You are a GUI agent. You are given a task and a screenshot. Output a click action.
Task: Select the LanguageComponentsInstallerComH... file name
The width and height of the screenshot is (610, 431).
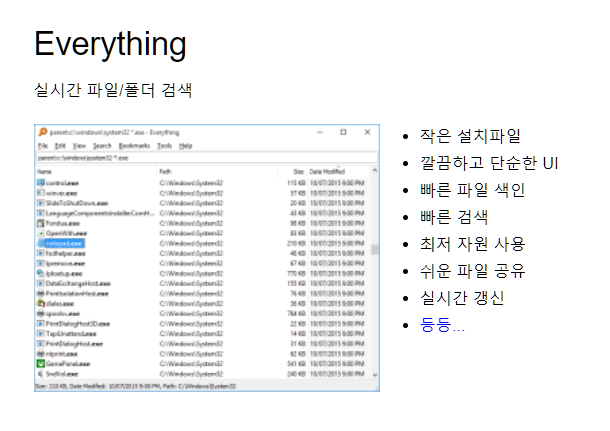coord(100,213)
